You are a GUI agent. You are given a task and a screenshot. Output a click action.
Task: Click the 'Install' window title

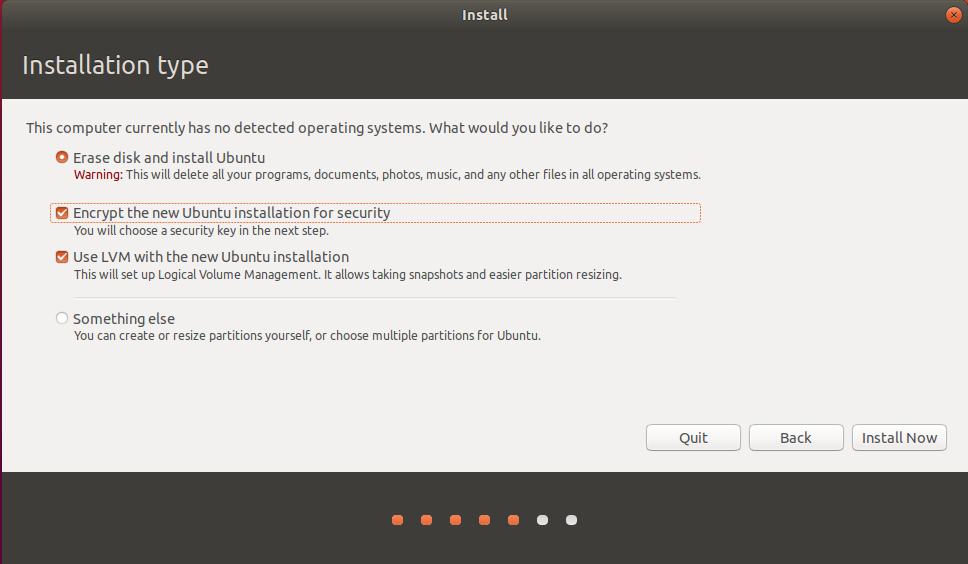click(485, 15)
